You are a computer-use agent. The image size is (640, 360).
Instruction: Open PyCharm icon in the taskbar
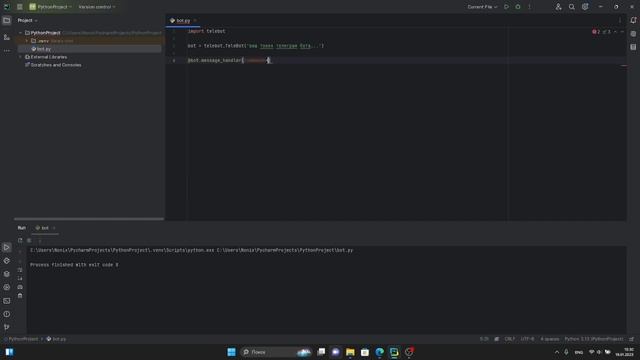(x=394, y=352)
